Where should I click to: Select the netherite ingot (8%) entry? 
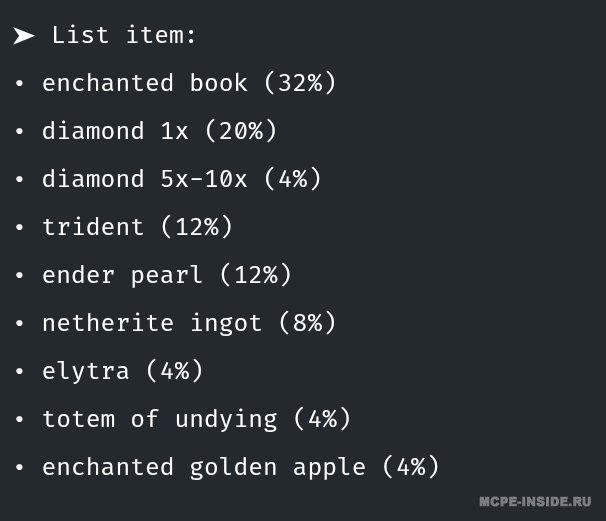point(189,323)
